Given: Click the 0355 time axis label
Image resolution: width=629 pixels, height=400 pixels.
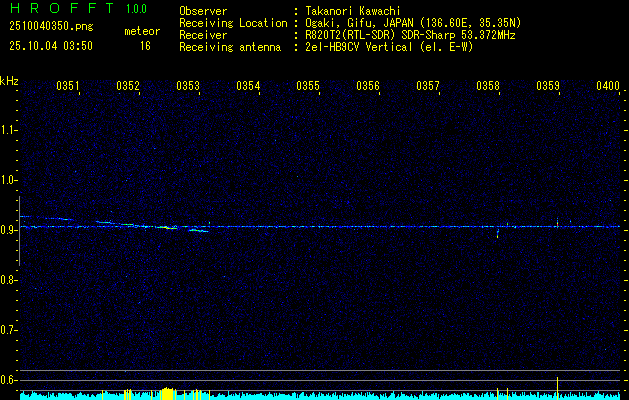Looking at the screenshot, I should 308,86.
